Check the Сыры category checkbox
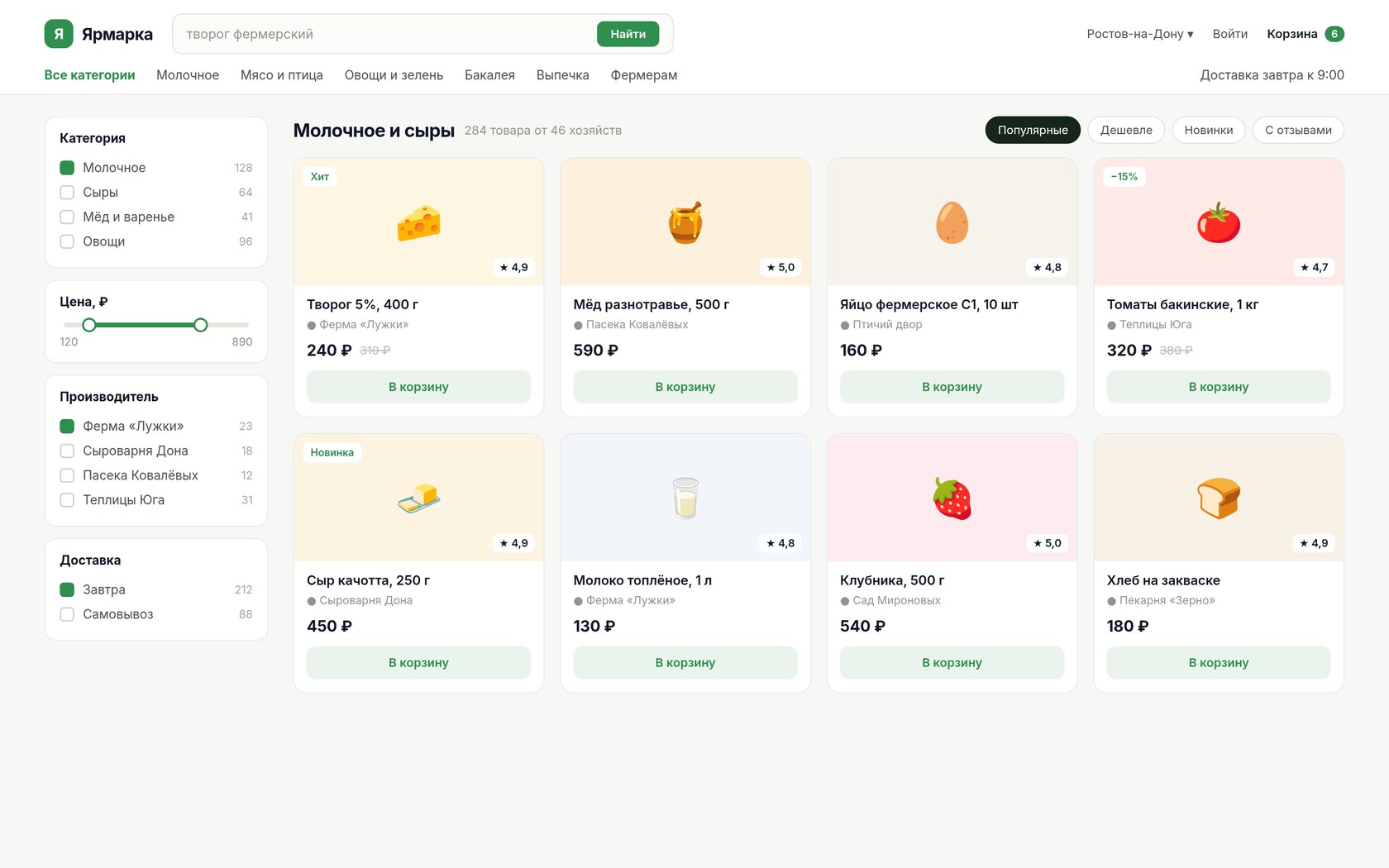Viewport: 1389px width, 868px height. [x=67, y=193]
